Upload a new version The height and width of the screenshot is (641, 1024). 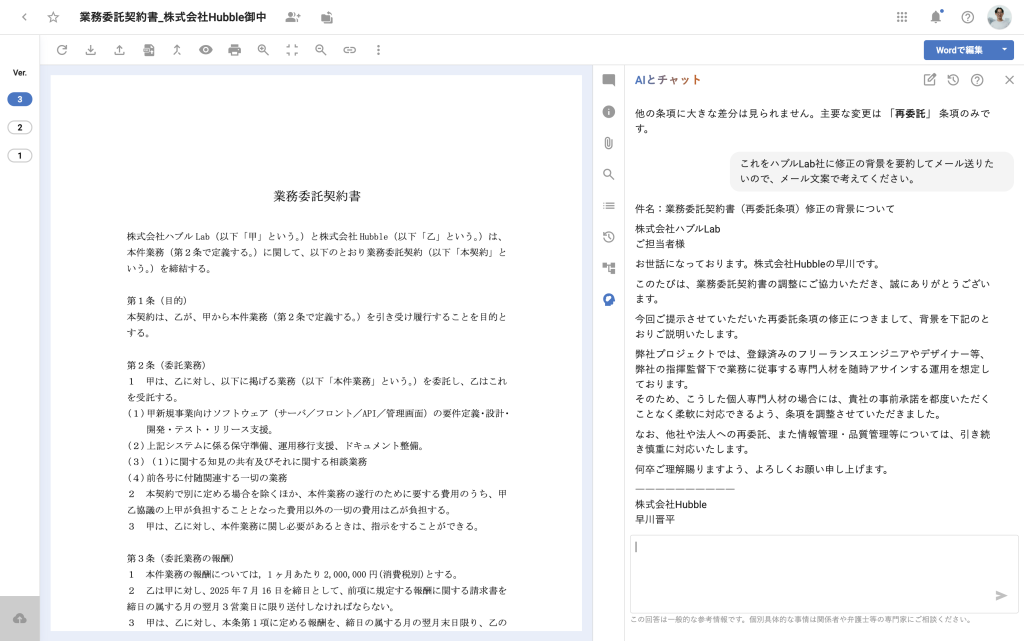[x=120, y=50]
